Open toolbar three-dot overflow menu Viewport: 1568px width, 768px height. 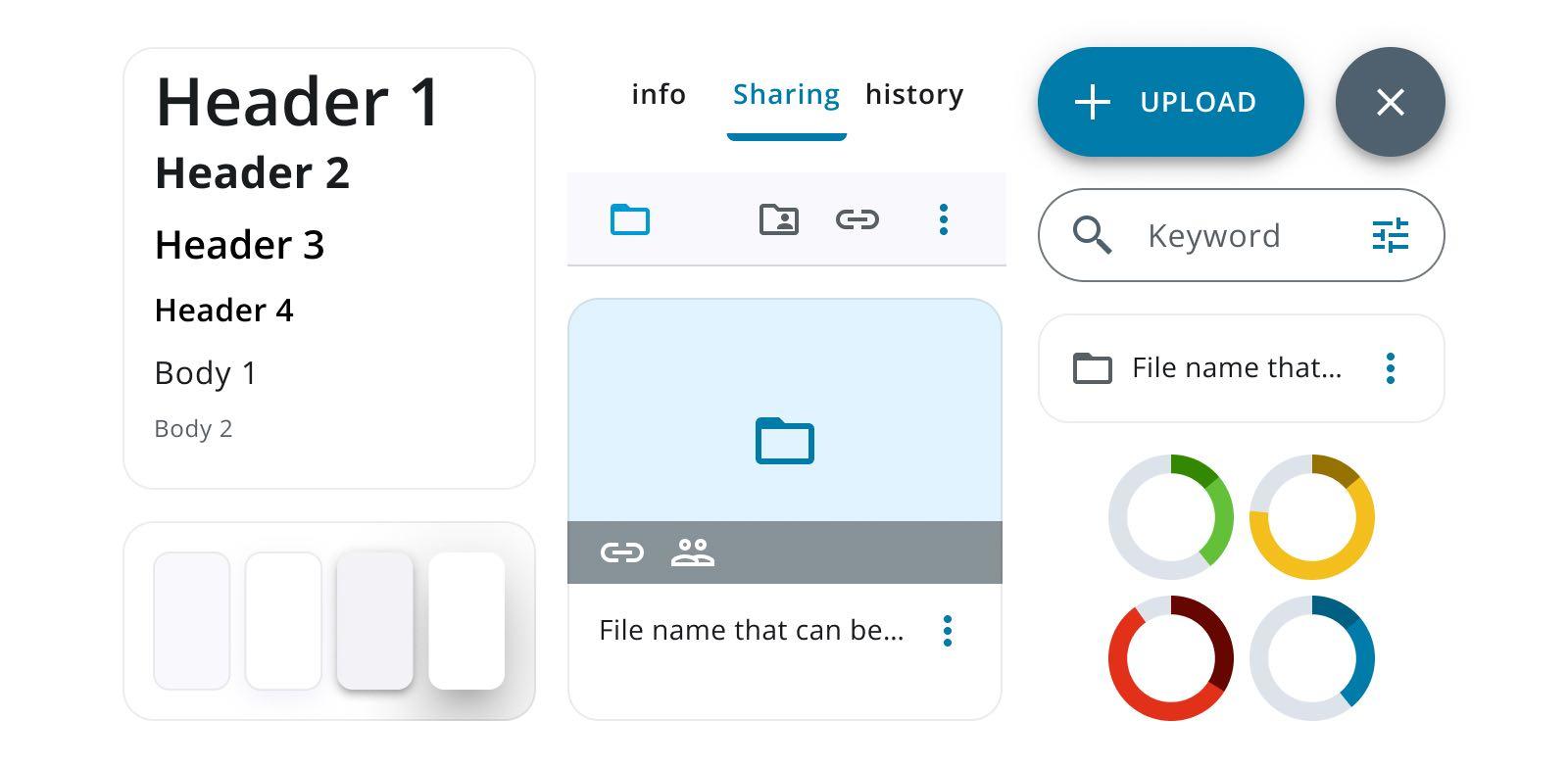coord(943,219)
